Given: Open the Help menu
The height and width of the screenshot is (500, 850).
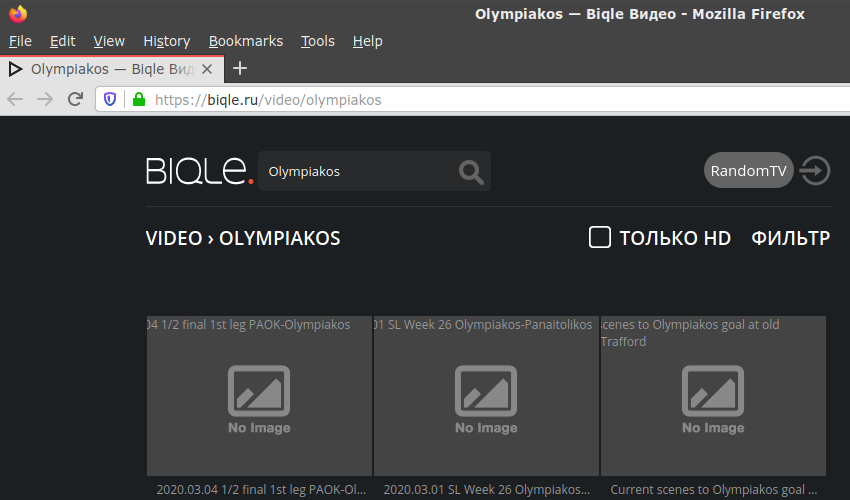Looking at the screenshot, I should 368,41.
